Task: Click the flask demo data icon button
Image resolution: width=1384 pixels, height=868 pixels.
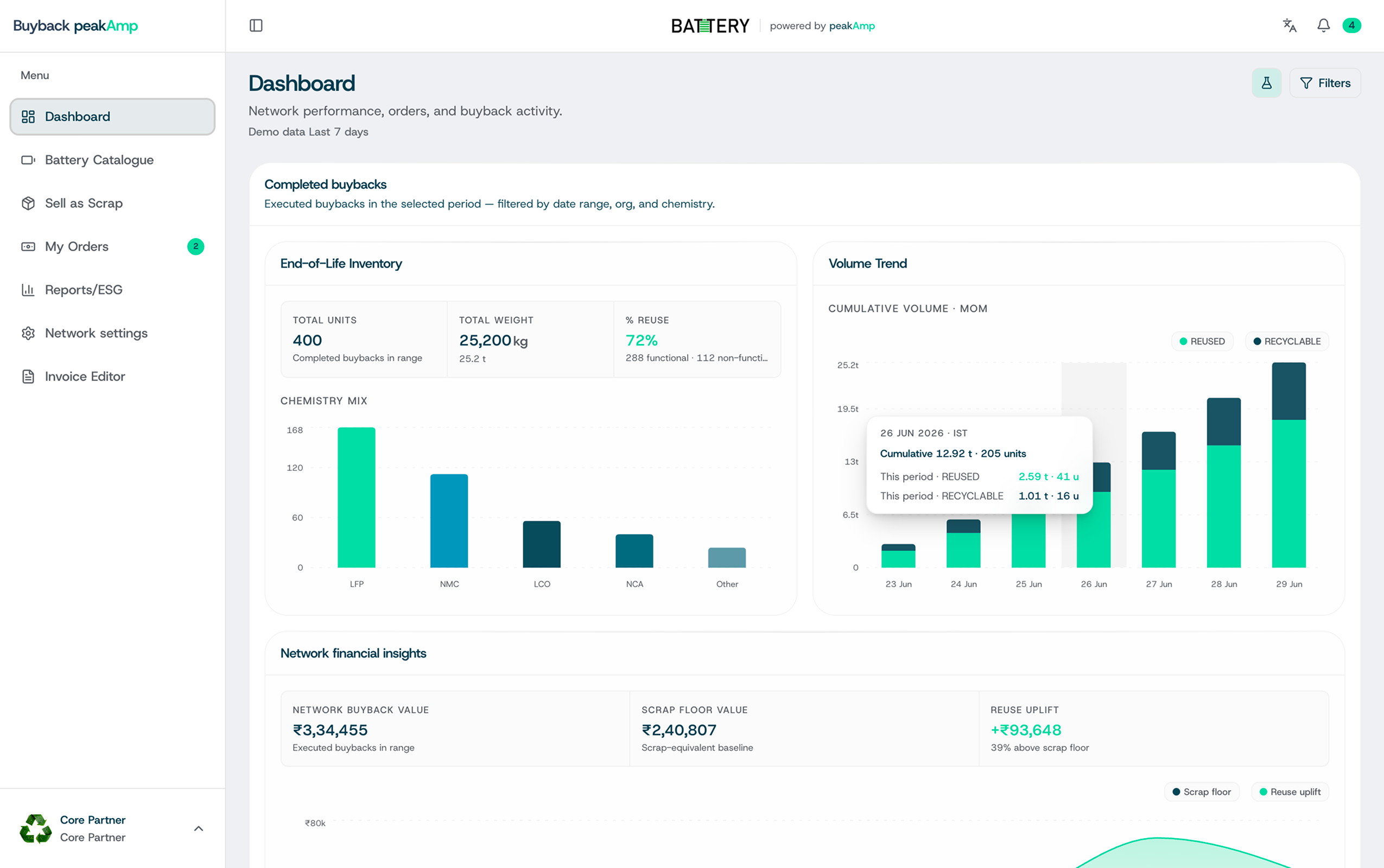Action: click(x=1267, y=83)
